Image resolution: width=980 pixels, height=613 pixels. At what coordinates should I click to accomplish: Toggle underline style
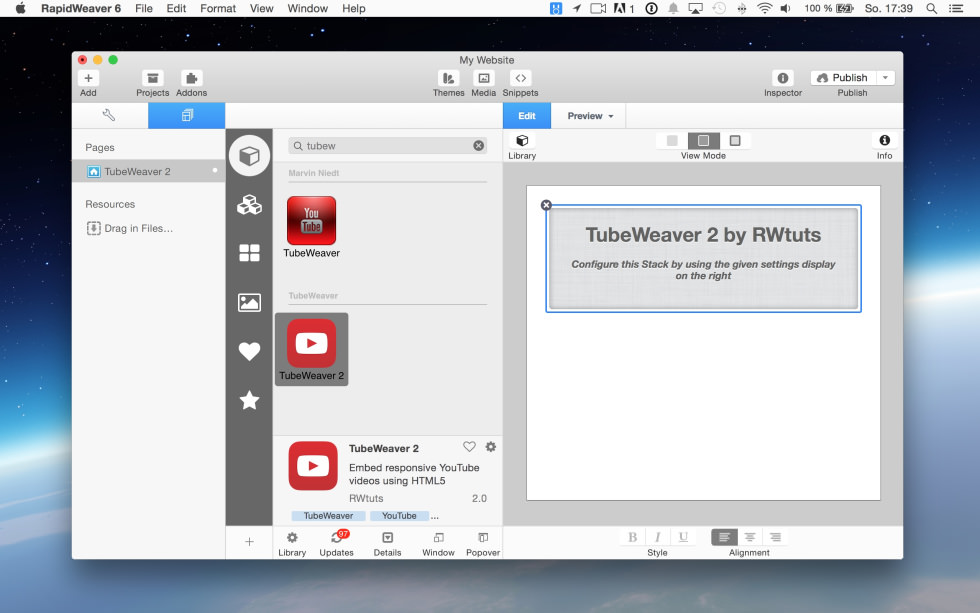683,537
